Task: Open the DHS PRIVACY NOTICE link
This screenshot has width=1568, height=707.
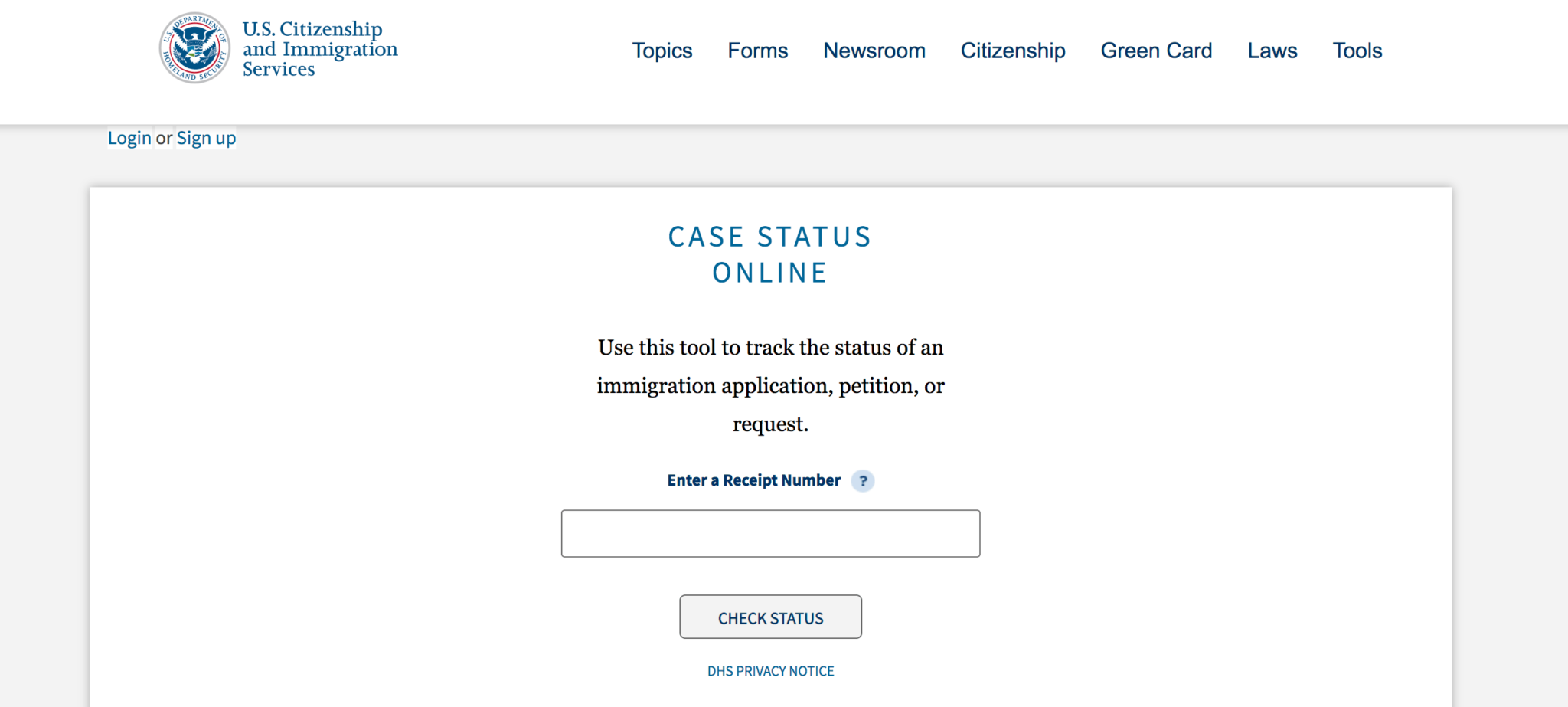Action: tap(770, 671)
